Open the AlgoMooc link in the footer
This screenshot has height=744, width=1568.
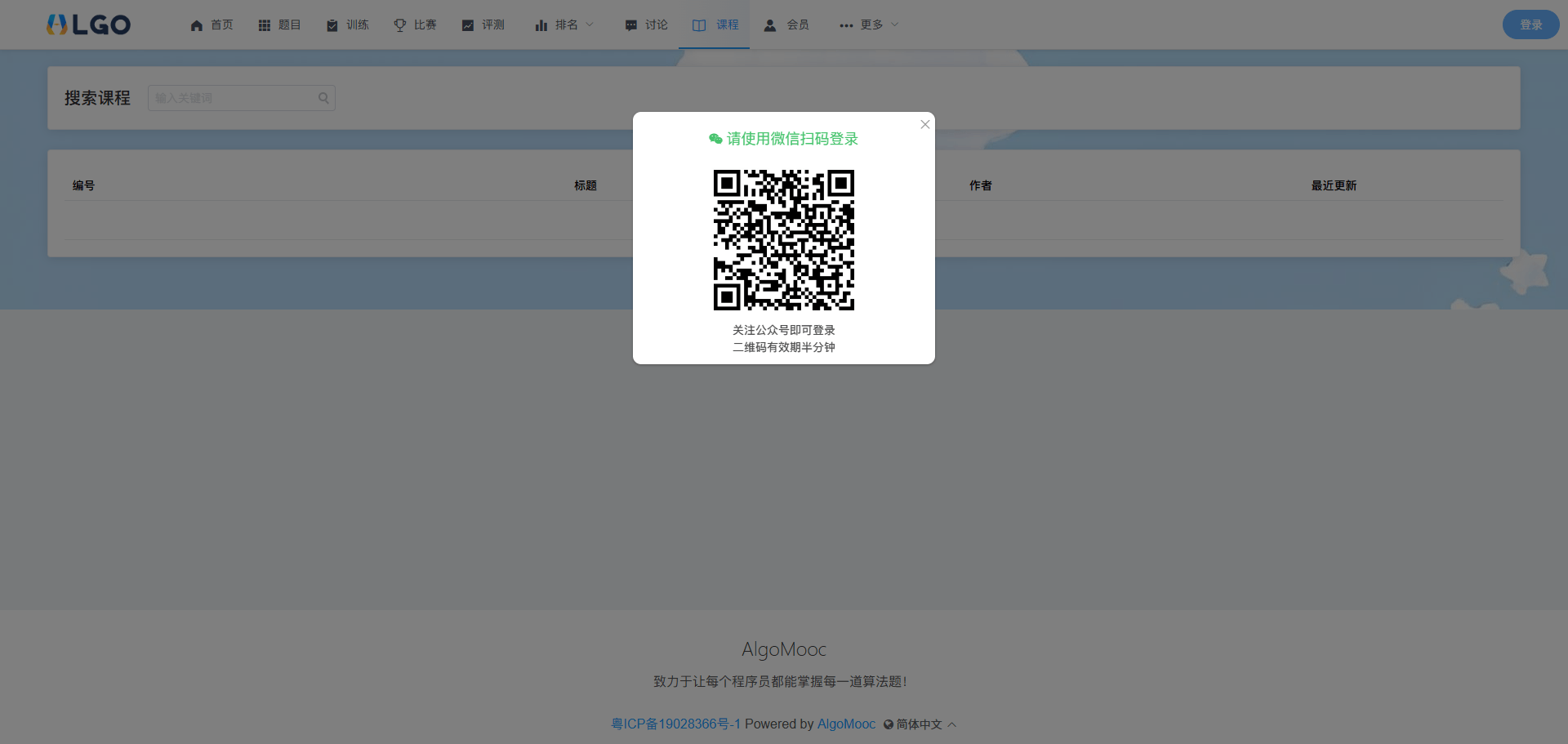846,724
